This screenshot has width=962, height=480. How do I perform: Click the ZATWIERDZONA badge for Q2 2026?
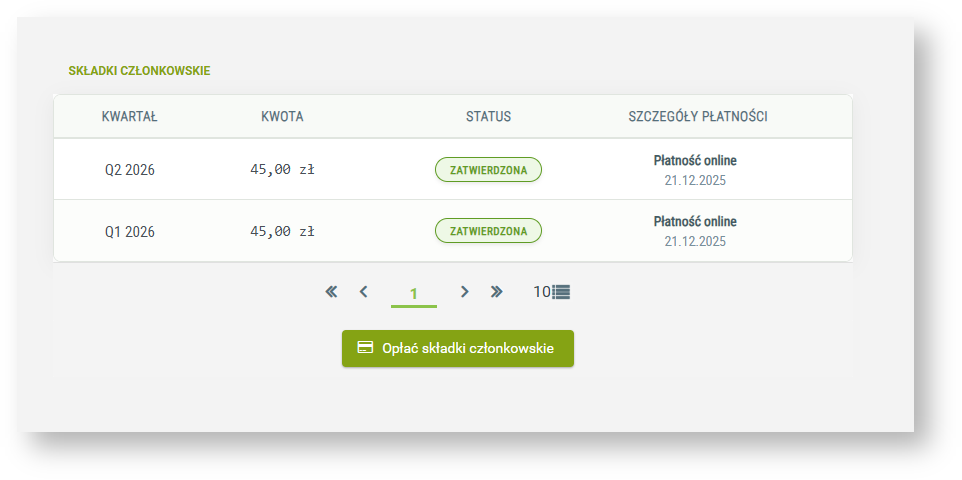pyautogui.click(x=488, y=170)
